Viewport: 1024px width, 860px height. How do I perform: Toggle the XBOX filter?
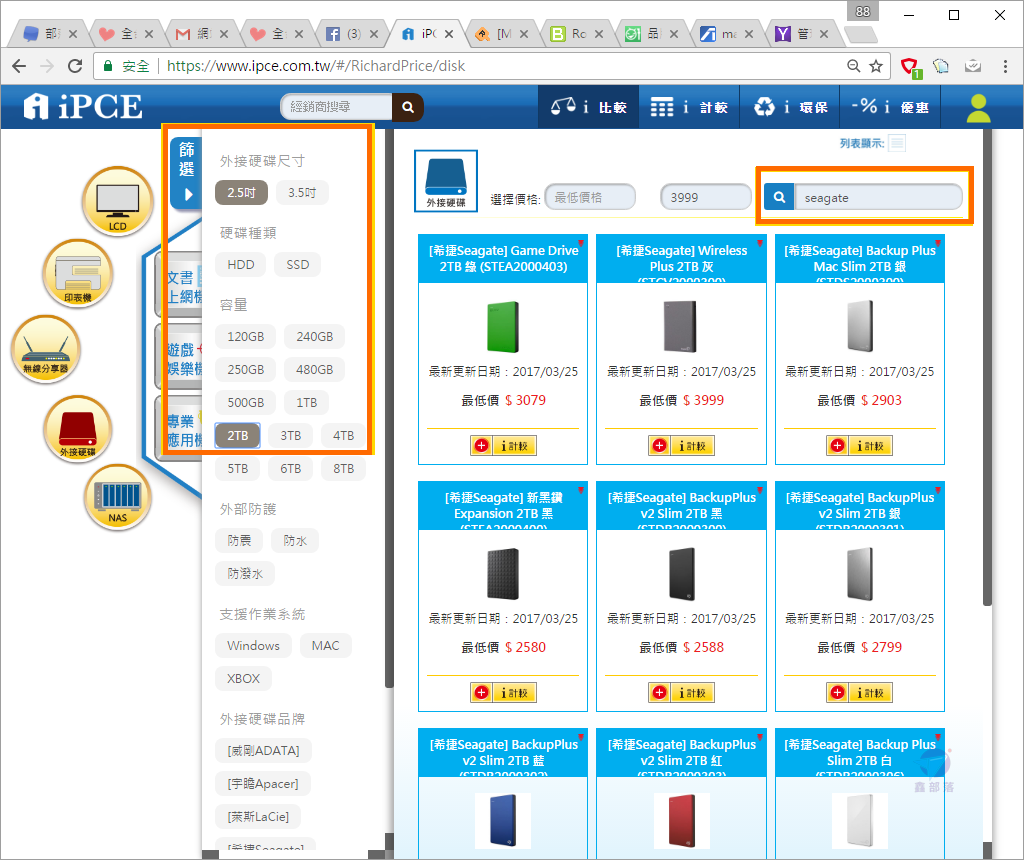(x=244, y=678)
